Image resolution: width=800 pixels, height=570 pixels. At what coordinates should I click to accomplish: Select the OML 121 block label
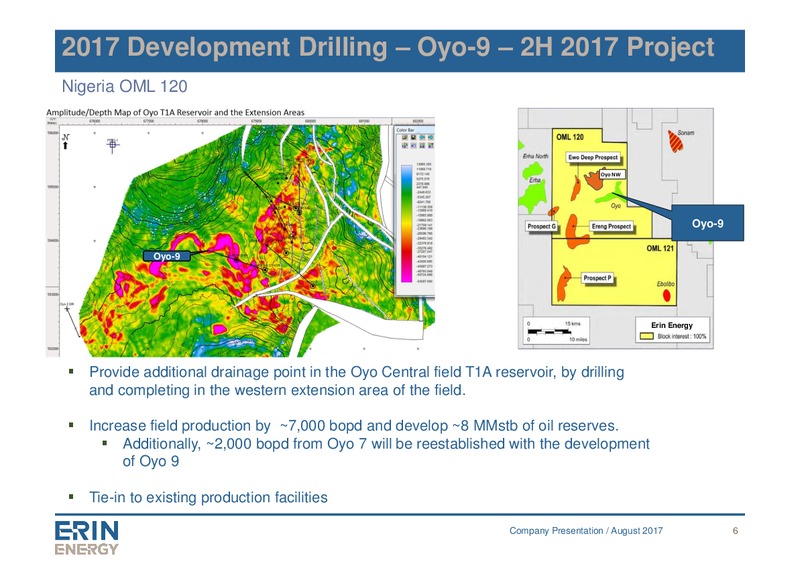(x=660, y=248)
